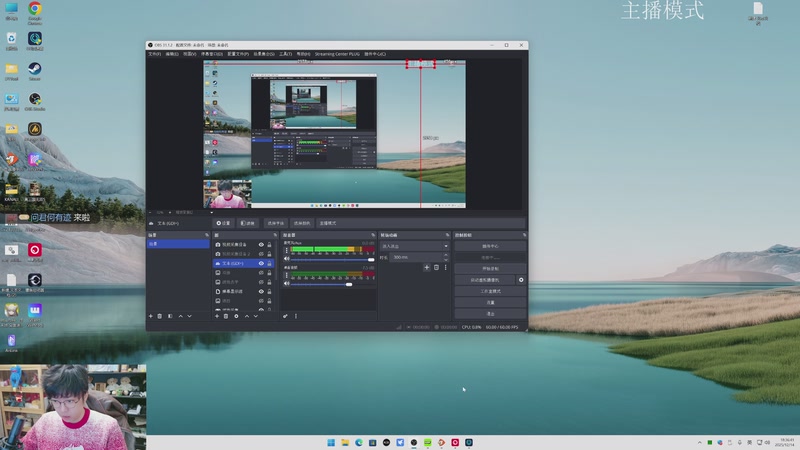Hide the 文本 (GDI+) source
This screenshot has width=800, height=450.
[262, 263]
